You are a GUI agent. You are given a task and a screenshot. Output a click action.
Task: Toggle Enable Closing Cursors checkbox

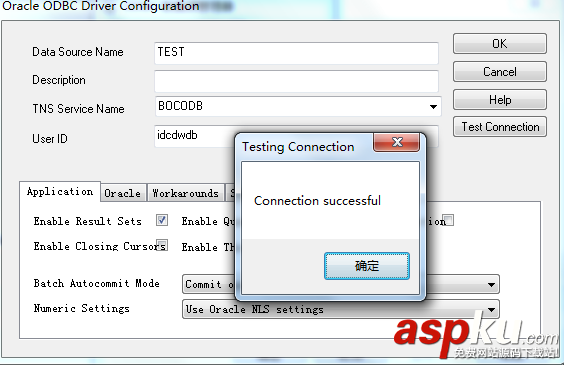coord(162,245)
